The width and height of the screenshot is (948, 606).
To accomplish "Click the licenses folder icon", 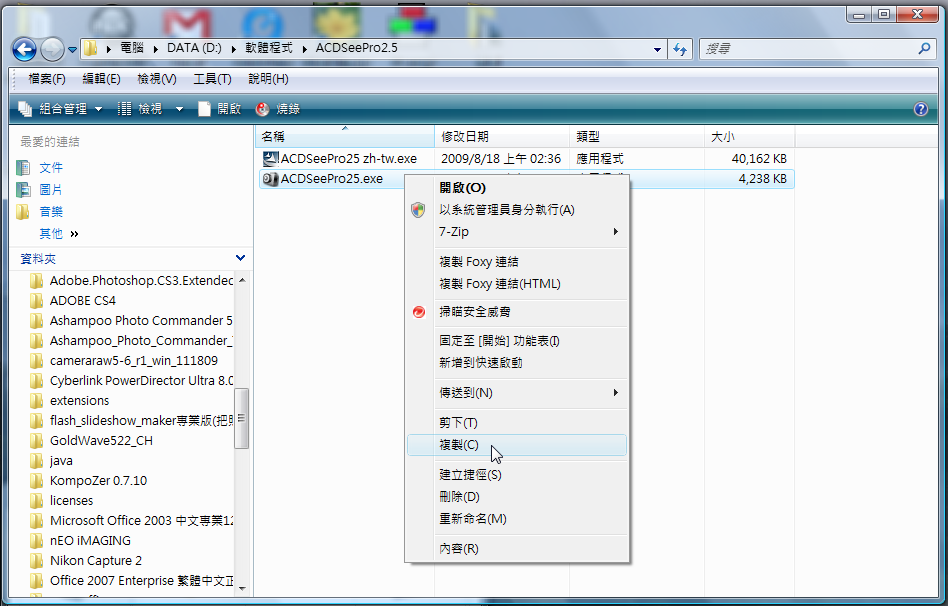I will (x=37, y=501).
